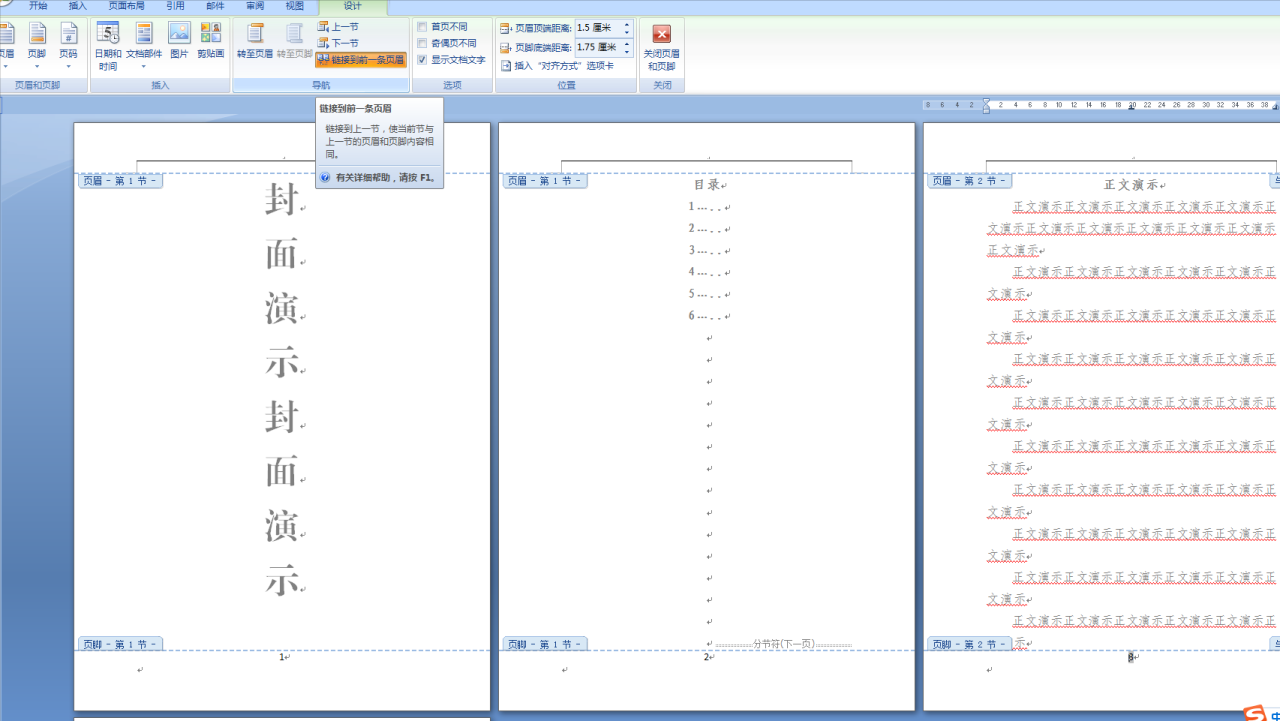Switch to the 插入 tab
1280x721 pixels.
tap(78, 6)
